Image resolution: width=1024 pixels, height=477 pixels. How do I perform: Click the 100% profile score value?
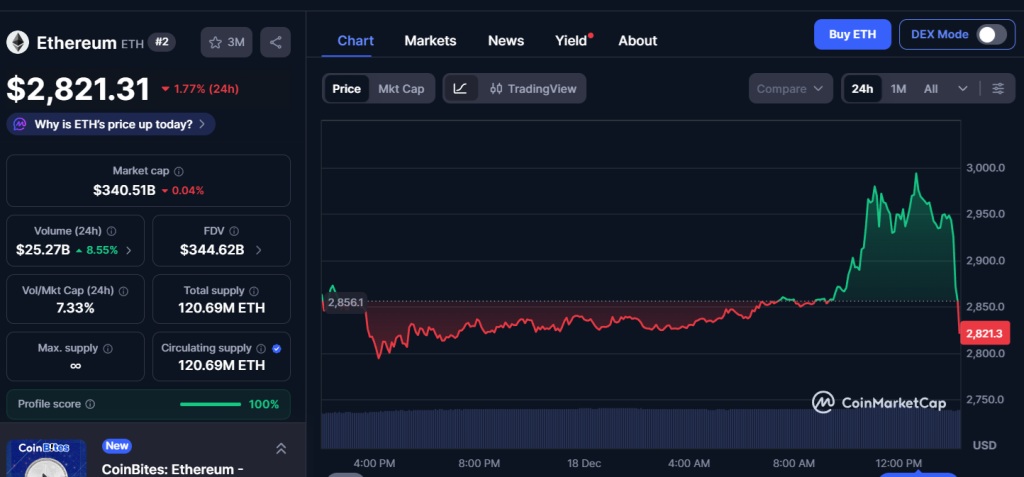[x=264, y=404]
